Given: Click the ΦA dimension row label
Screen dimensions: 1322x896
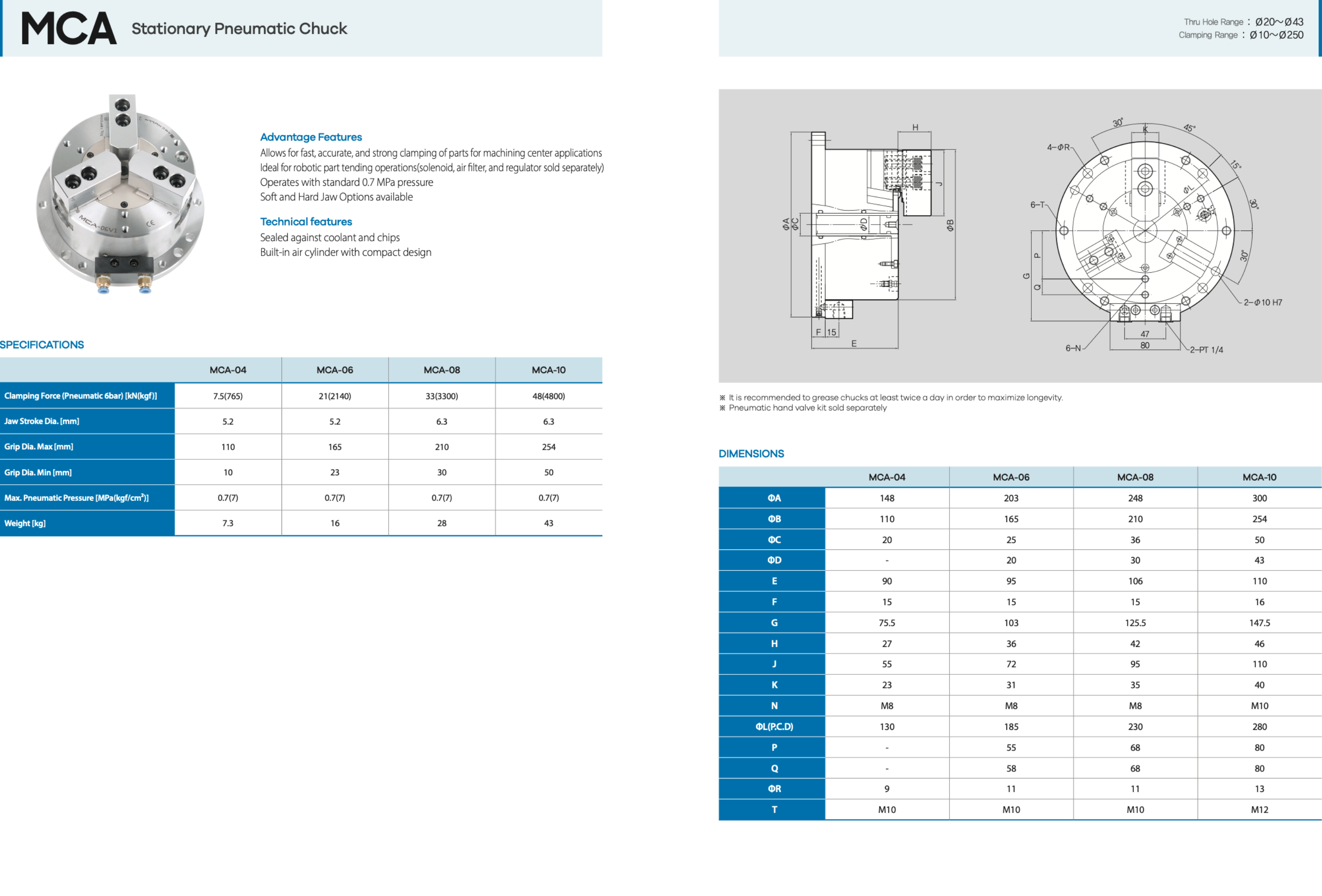Looking at the screenshot, I should (774, 498).
